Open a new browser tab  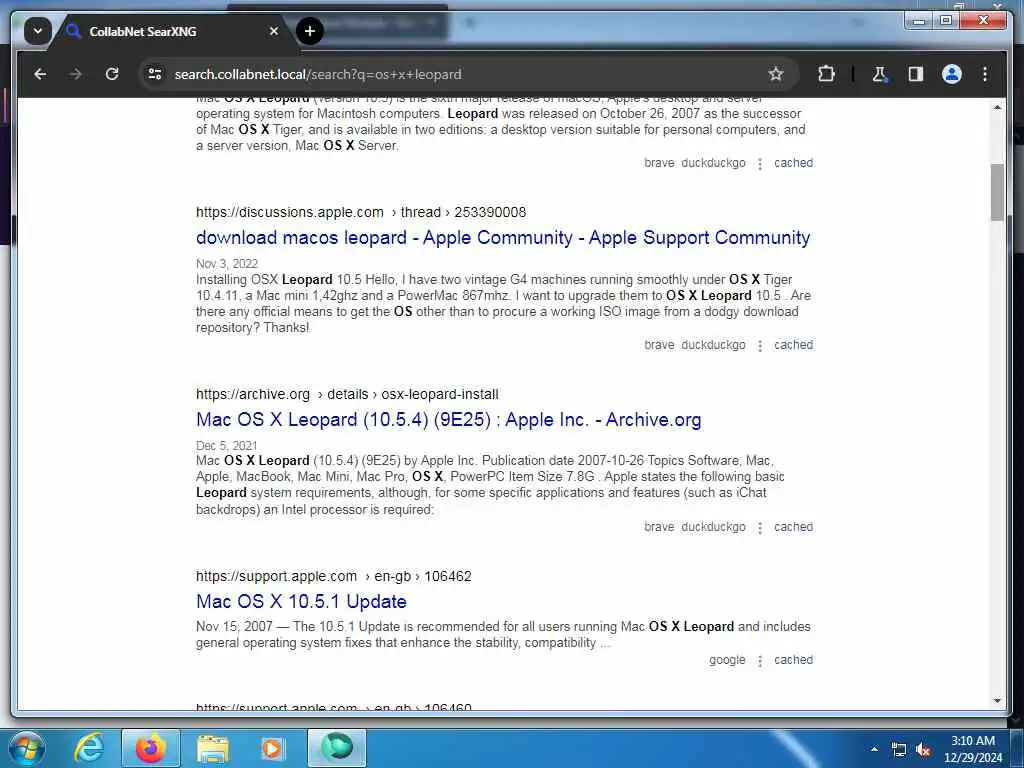click(x=310, y=31)
